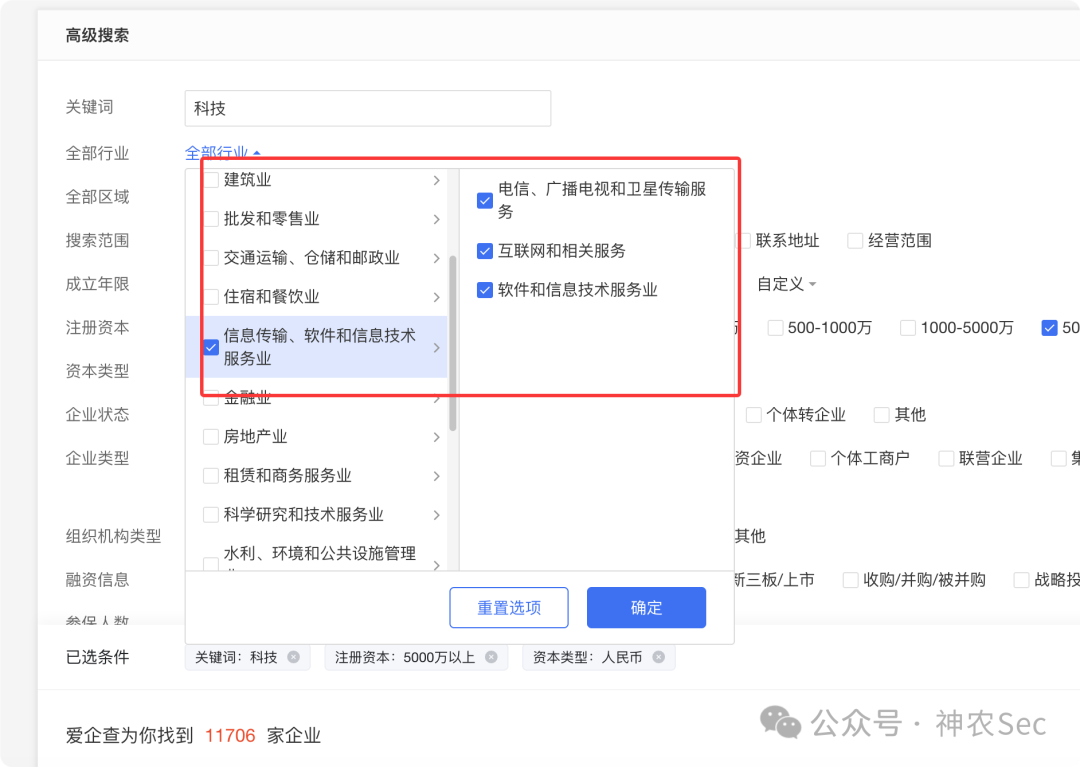Screen dimensions: 1080x767
Task: Check the 科学研究和技术服务业 checkbox
Action: [x=211, y=514]
